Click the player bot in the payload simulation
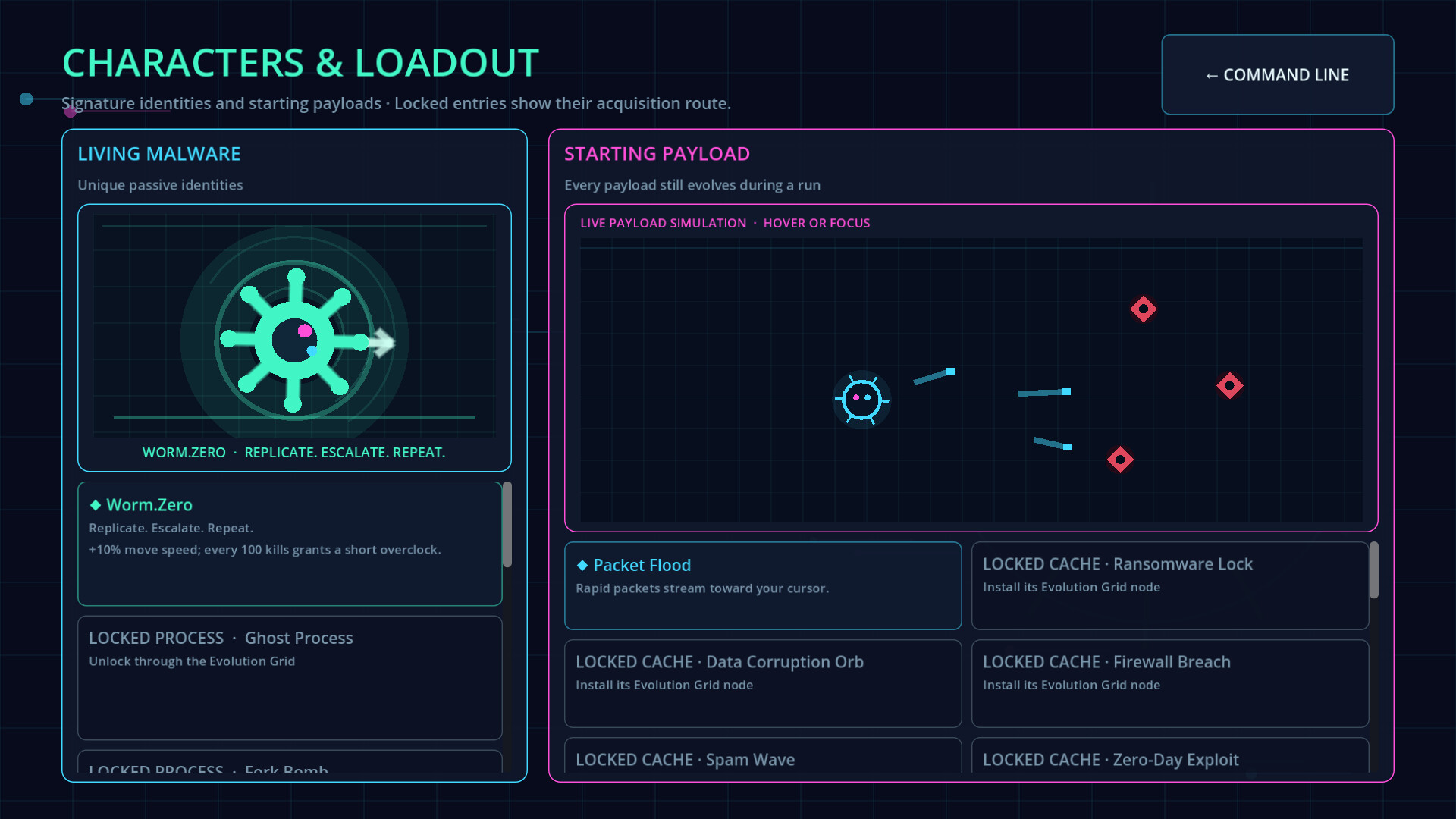 pyautogui.click(x=861, y=399)
